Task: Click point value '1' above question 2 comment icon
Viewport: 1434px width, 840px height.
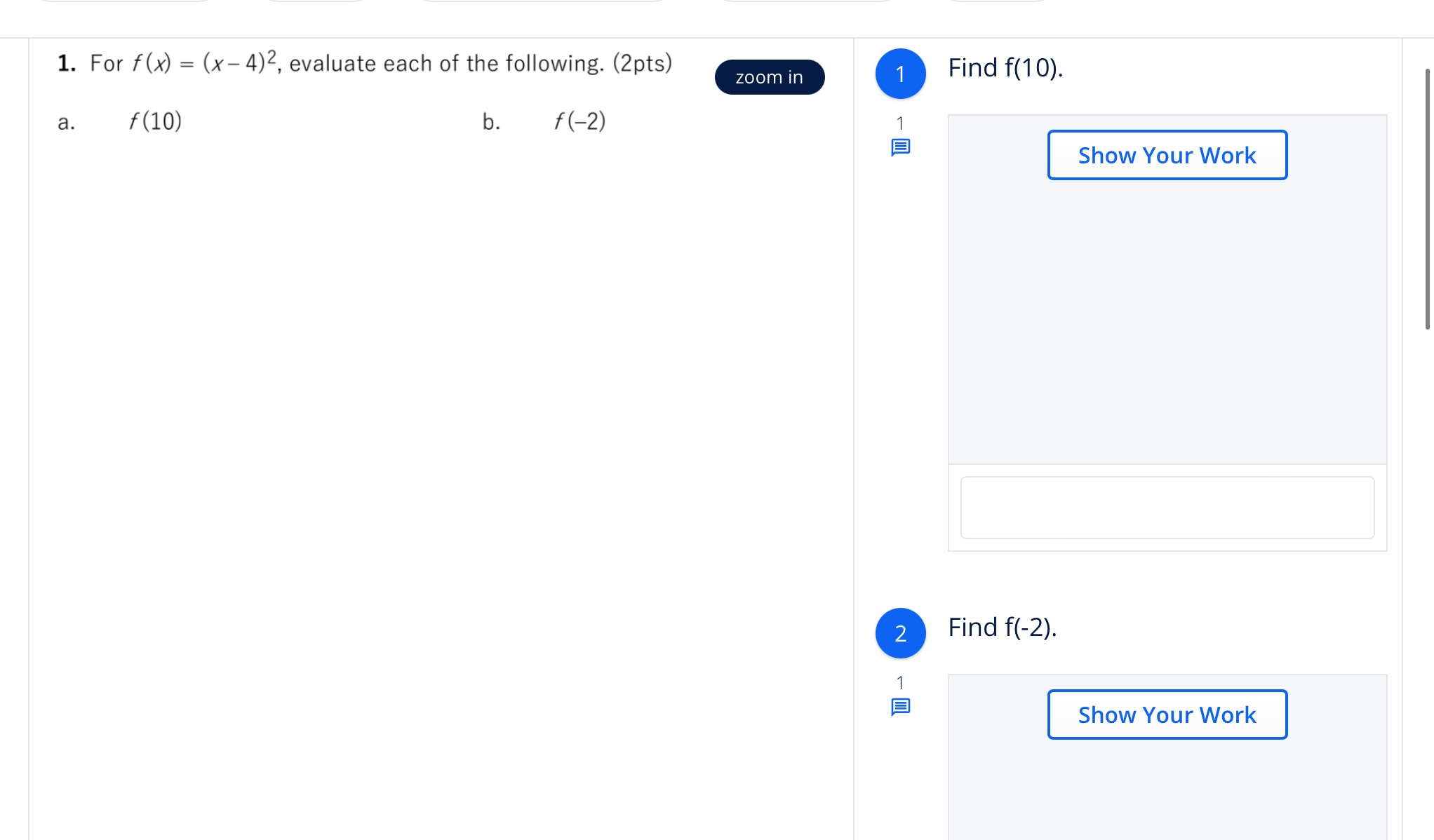Action: 900,683
